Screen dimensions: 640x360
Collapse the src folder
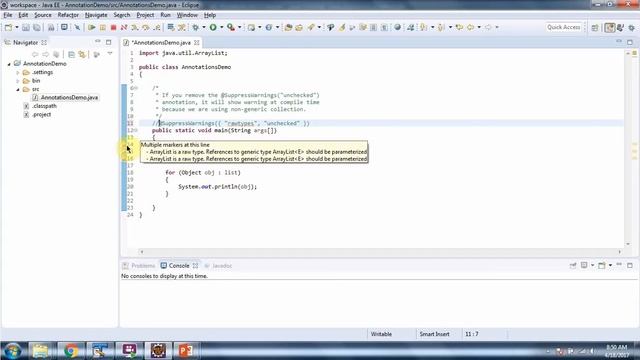(x=18, y=89)
